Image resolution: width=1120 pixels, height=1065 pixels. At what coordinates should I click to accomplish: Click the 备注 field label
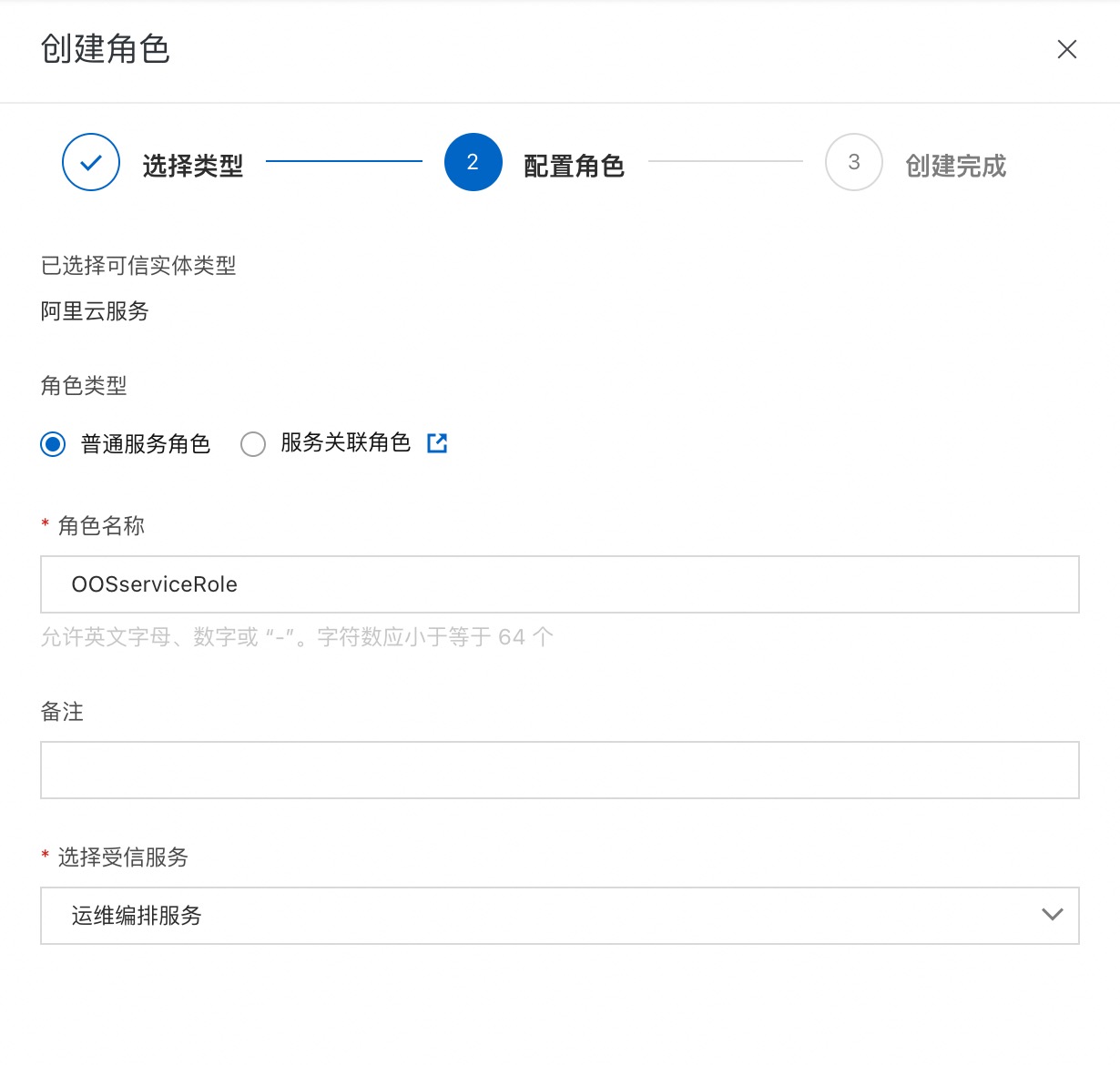62,712
